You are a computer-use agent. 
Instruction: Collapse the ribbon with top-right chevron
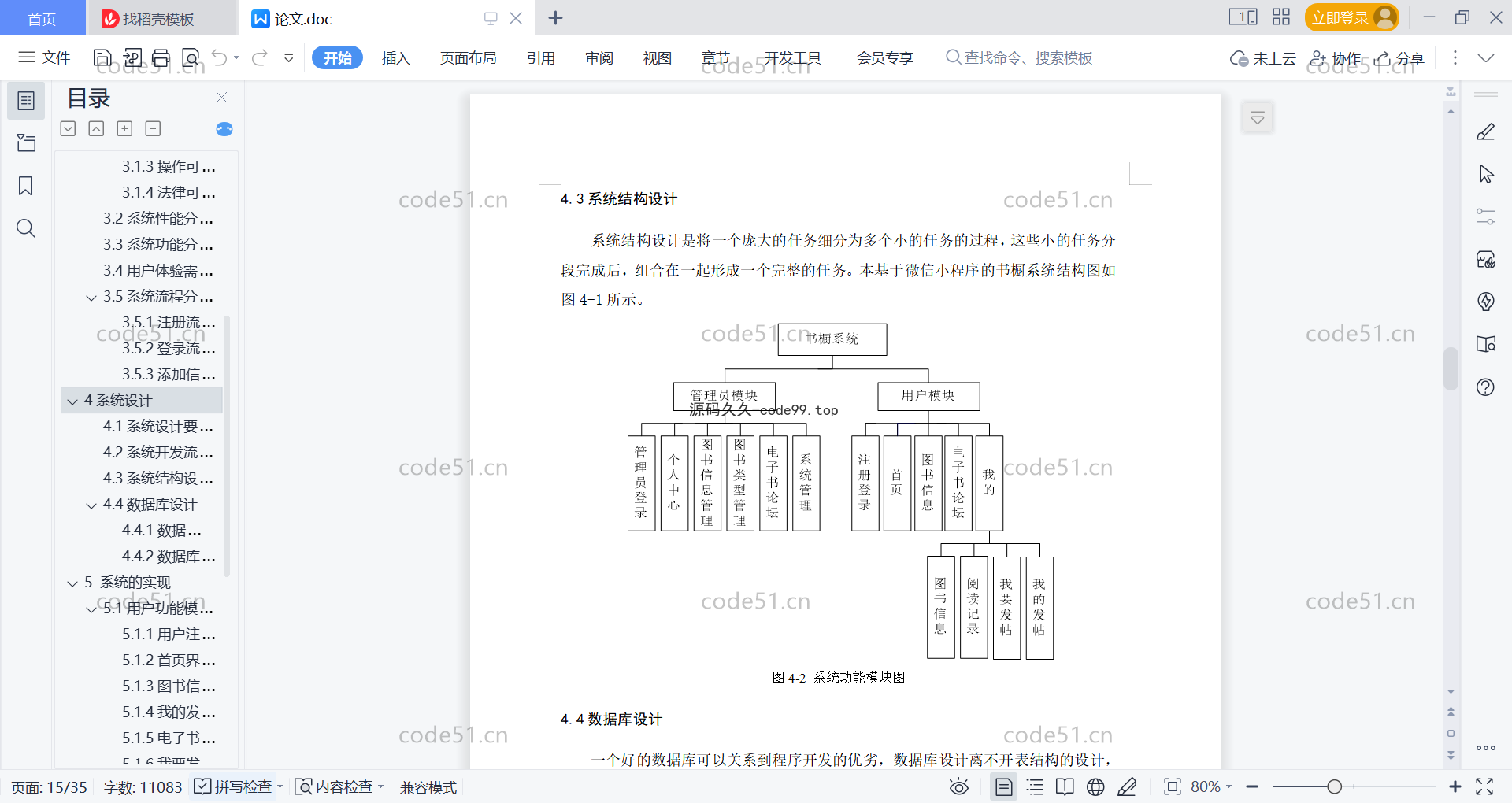(x=1486, y=57)
